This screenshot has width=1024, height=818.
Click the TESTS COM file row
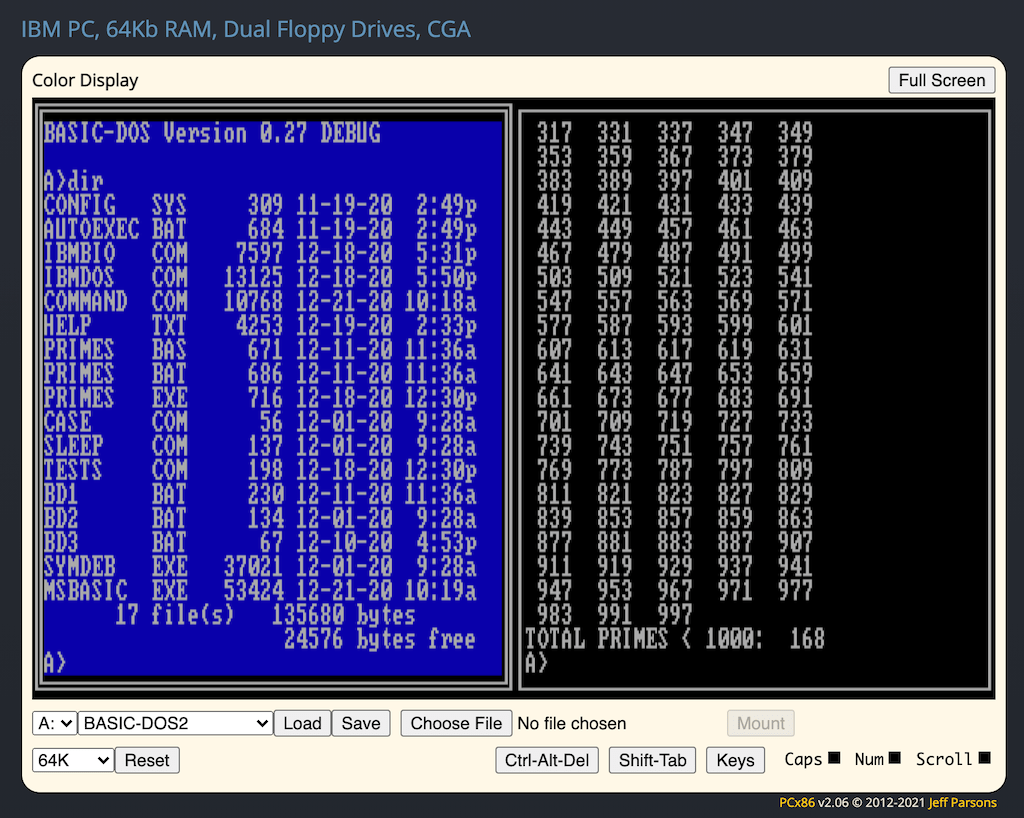260,471
